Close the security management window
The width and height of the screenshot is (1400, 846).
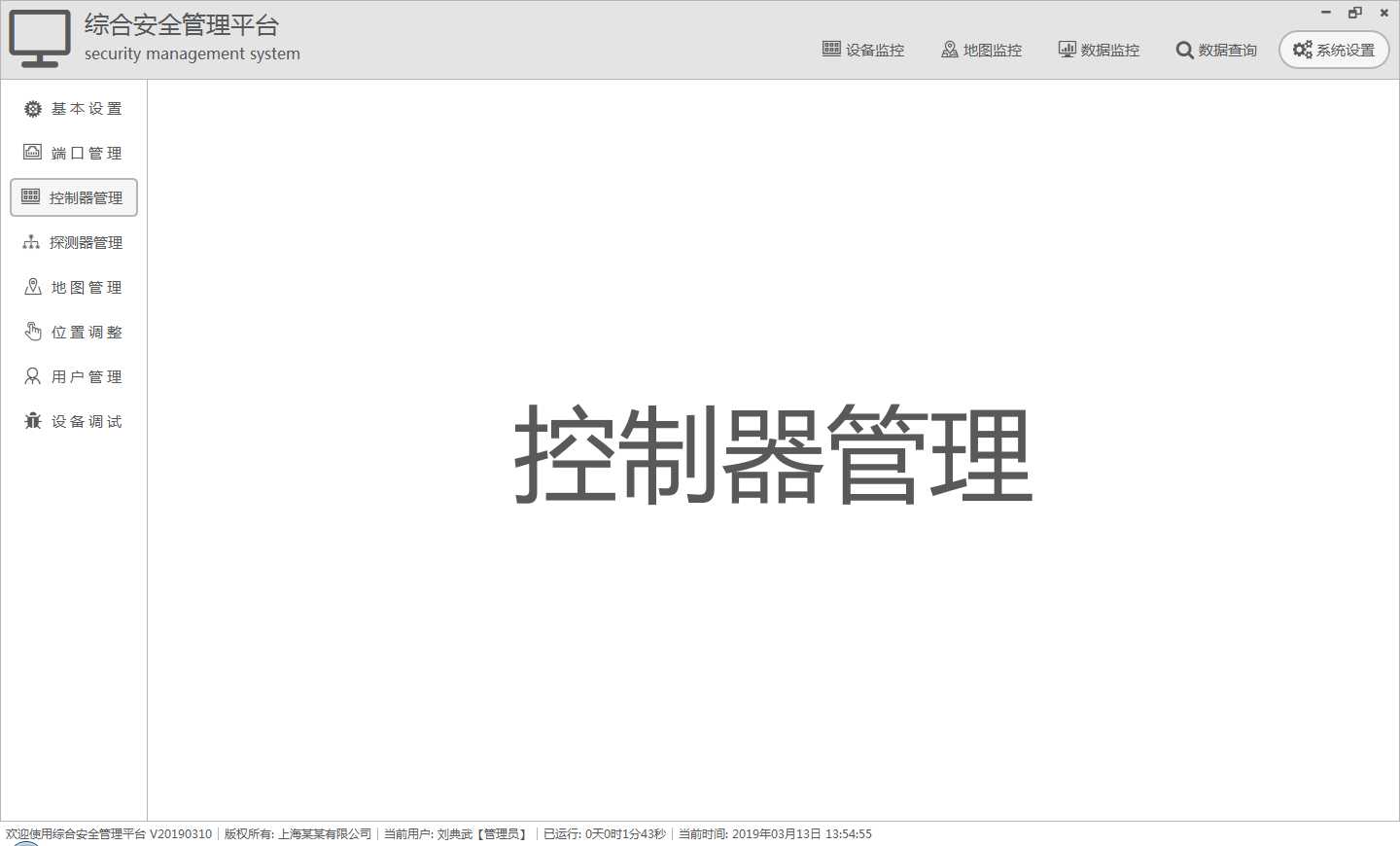(1384, 13)
